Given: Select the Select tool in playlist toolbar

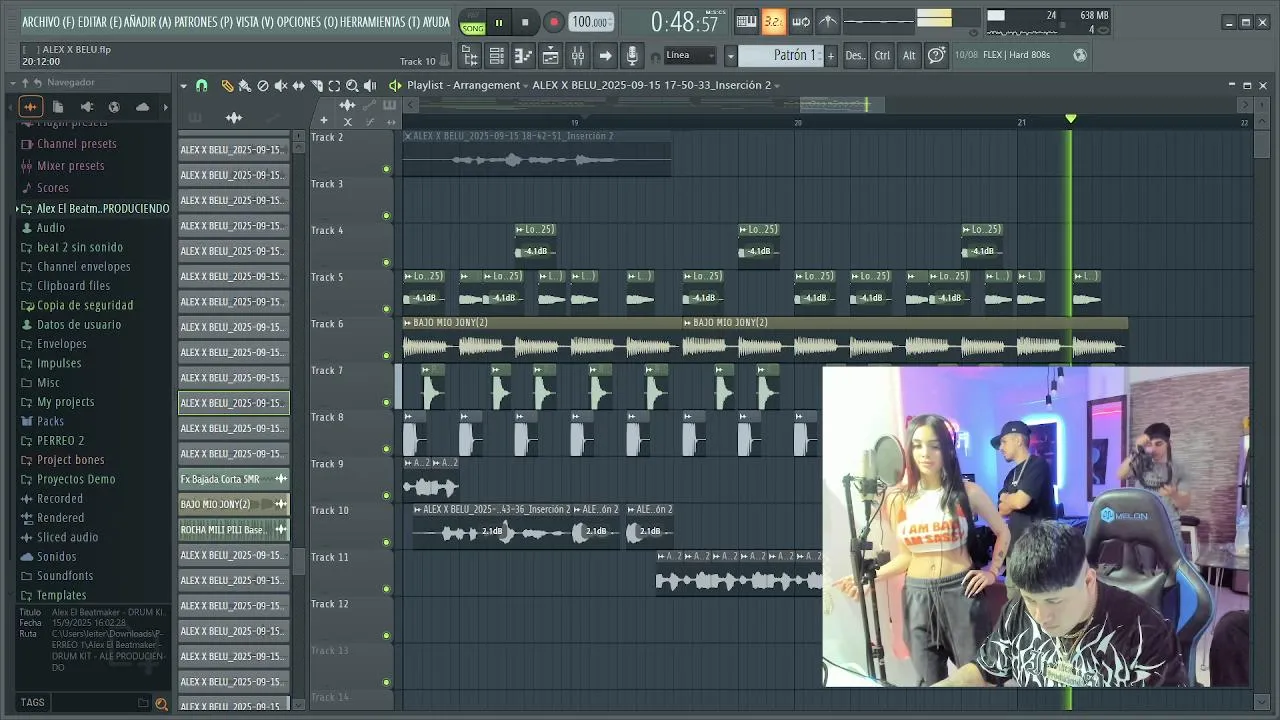Looking at the screenshot, I should click(334, 86).
